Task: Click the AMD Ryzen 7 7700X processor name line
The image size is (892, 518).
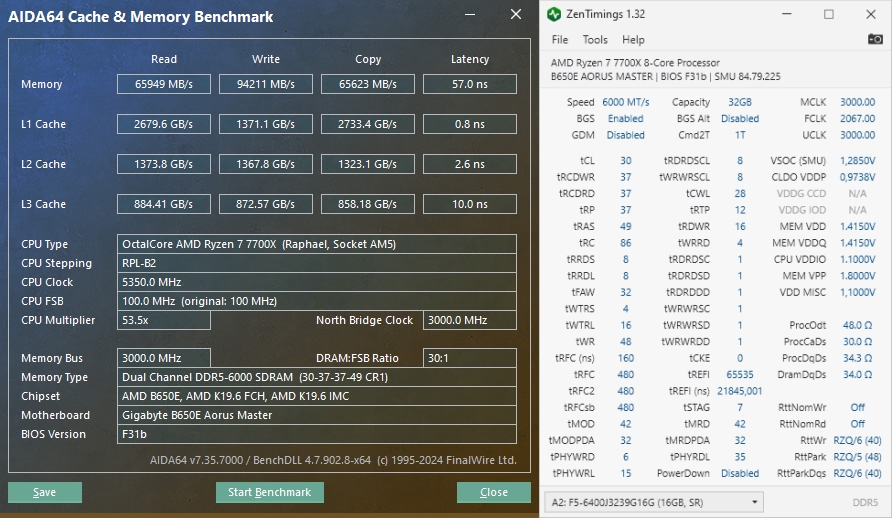Action: 635,63
